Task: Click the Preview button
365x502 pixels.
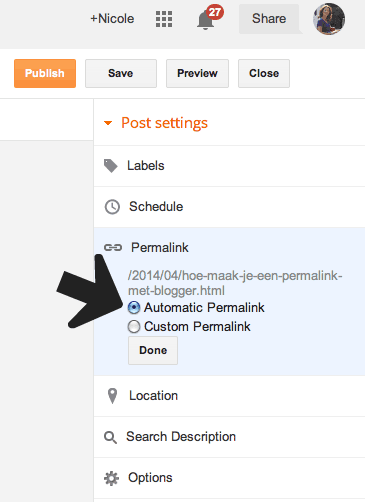Action: point(197,73)
